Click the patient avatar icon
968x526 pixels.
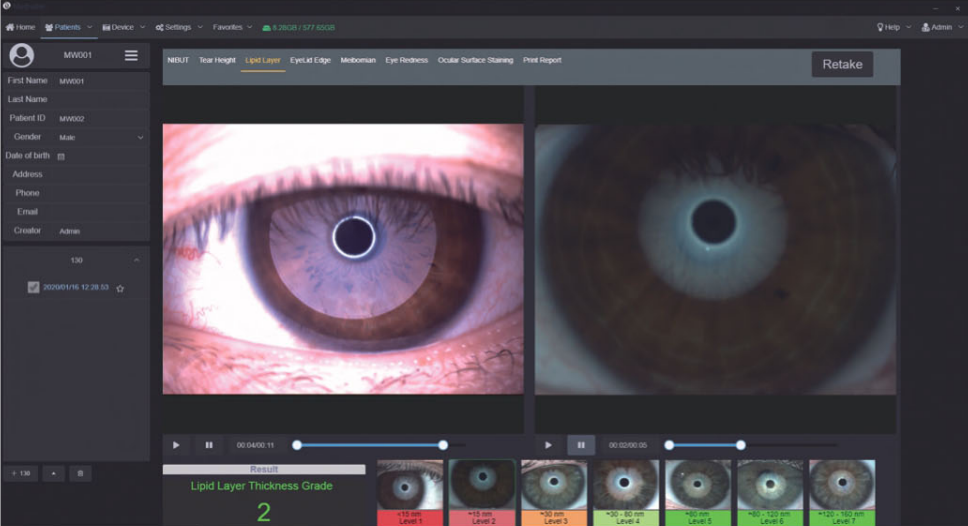click(x=21, y=56)
